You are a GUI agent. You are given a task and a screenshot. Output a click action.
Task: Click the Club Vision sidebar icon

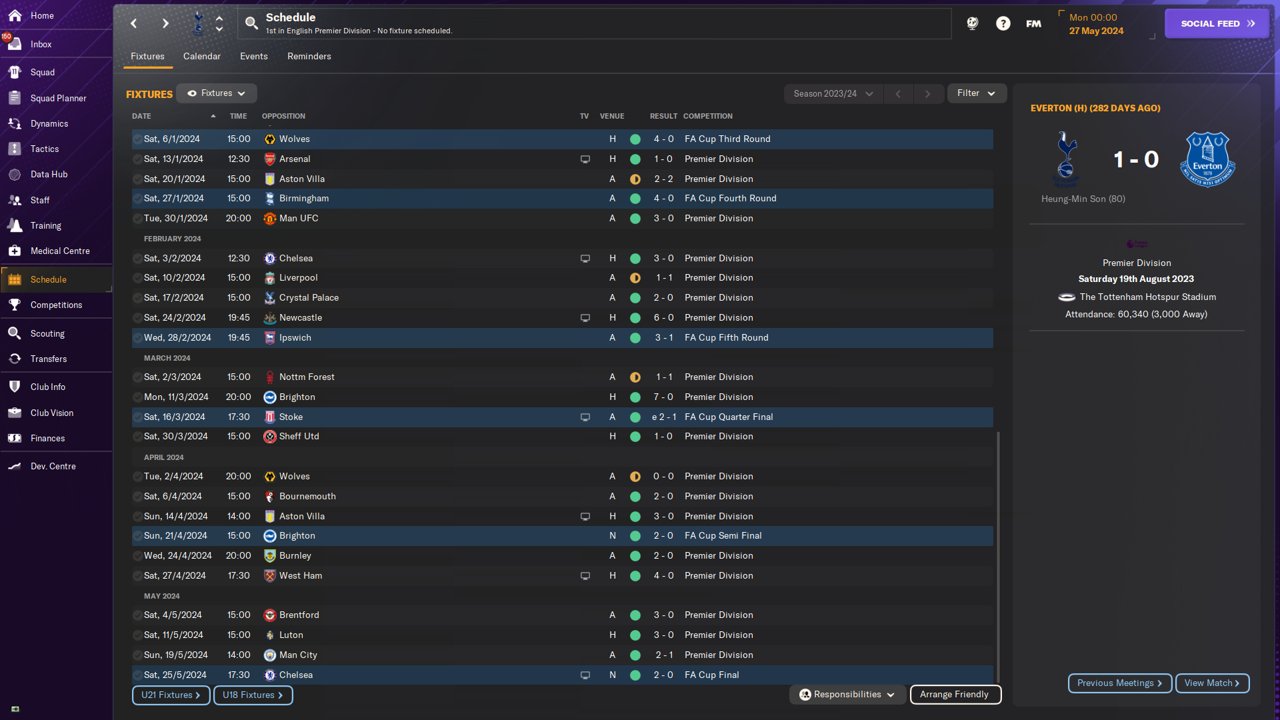click(14, 413)
